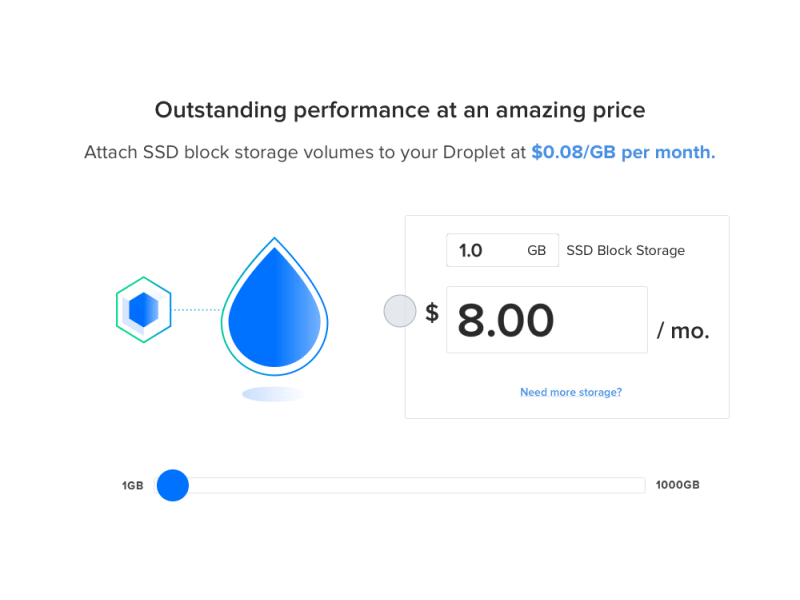This screenshot has height=600, width=800.
Task: Focus the 8.00 monthly price field
Action: pyautogui.click(x=547, y=320)
